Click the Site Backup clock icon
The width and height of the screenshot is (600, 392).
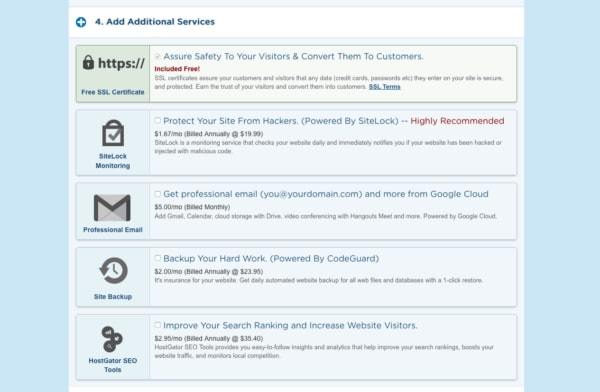pyautogui.click(x=113, y=271)
